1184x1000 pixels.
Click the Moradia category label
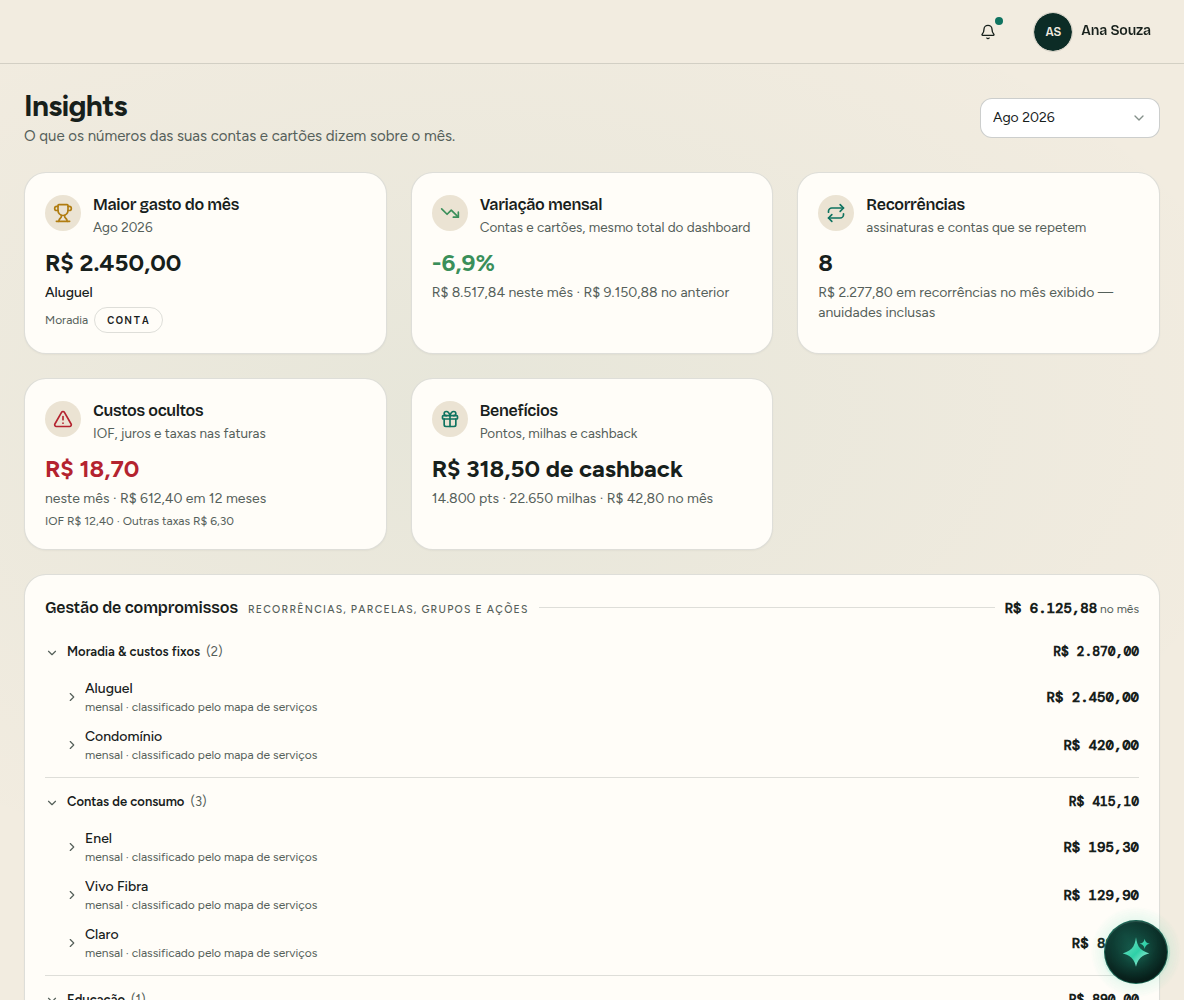coord(66,320)
